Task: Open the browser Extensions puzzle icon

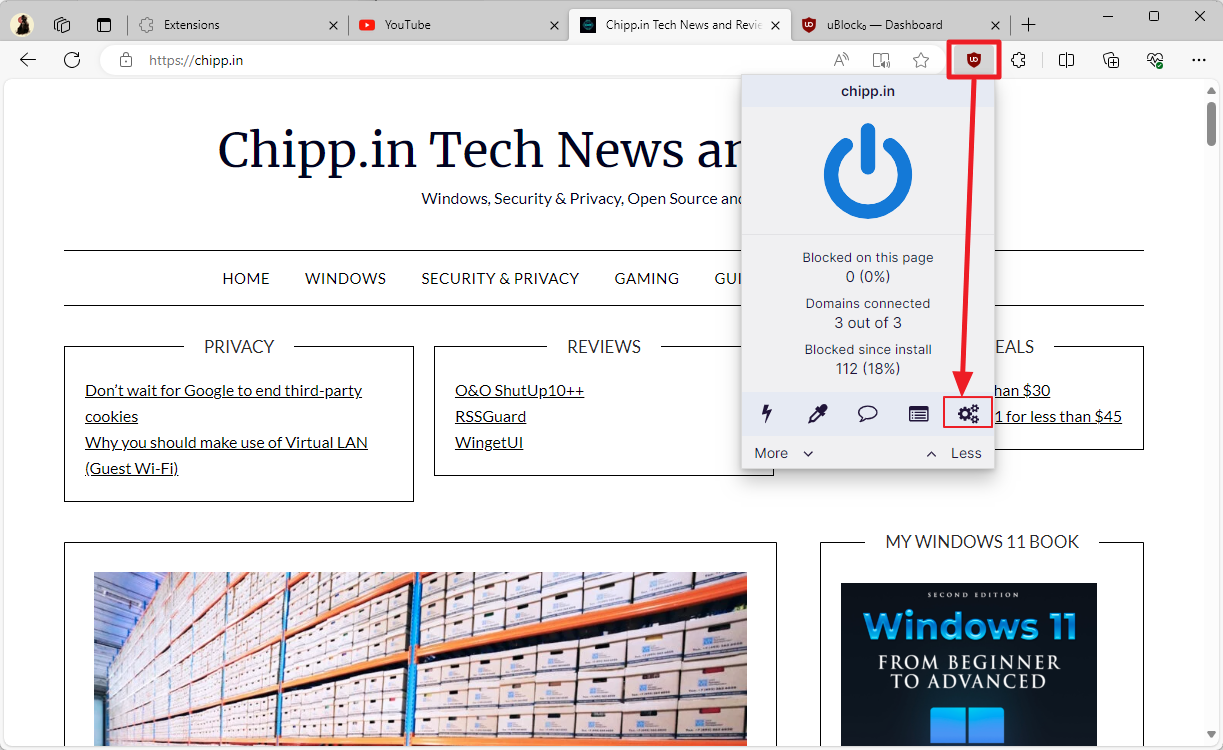Action: point(1018,60)
